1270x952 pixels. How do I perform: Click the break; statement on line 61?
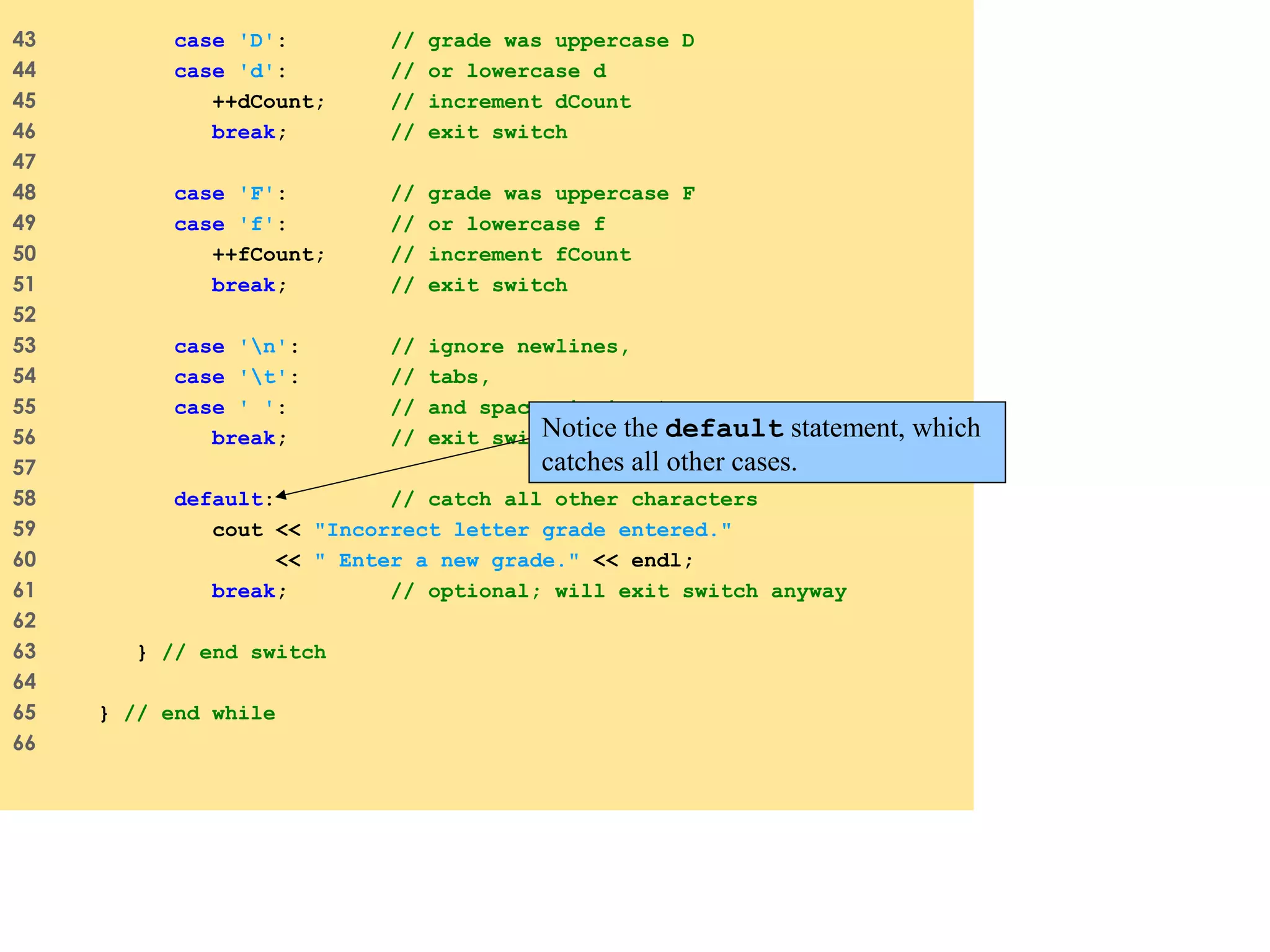tap(249, 591)
